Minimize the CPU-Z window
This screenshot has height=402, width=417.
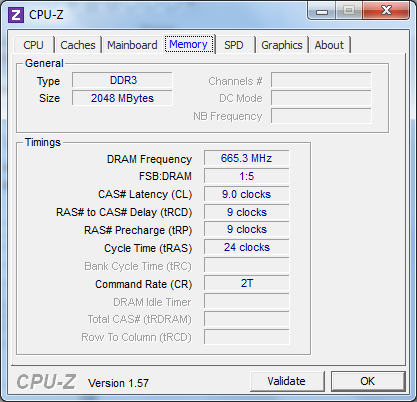point(322,11)
